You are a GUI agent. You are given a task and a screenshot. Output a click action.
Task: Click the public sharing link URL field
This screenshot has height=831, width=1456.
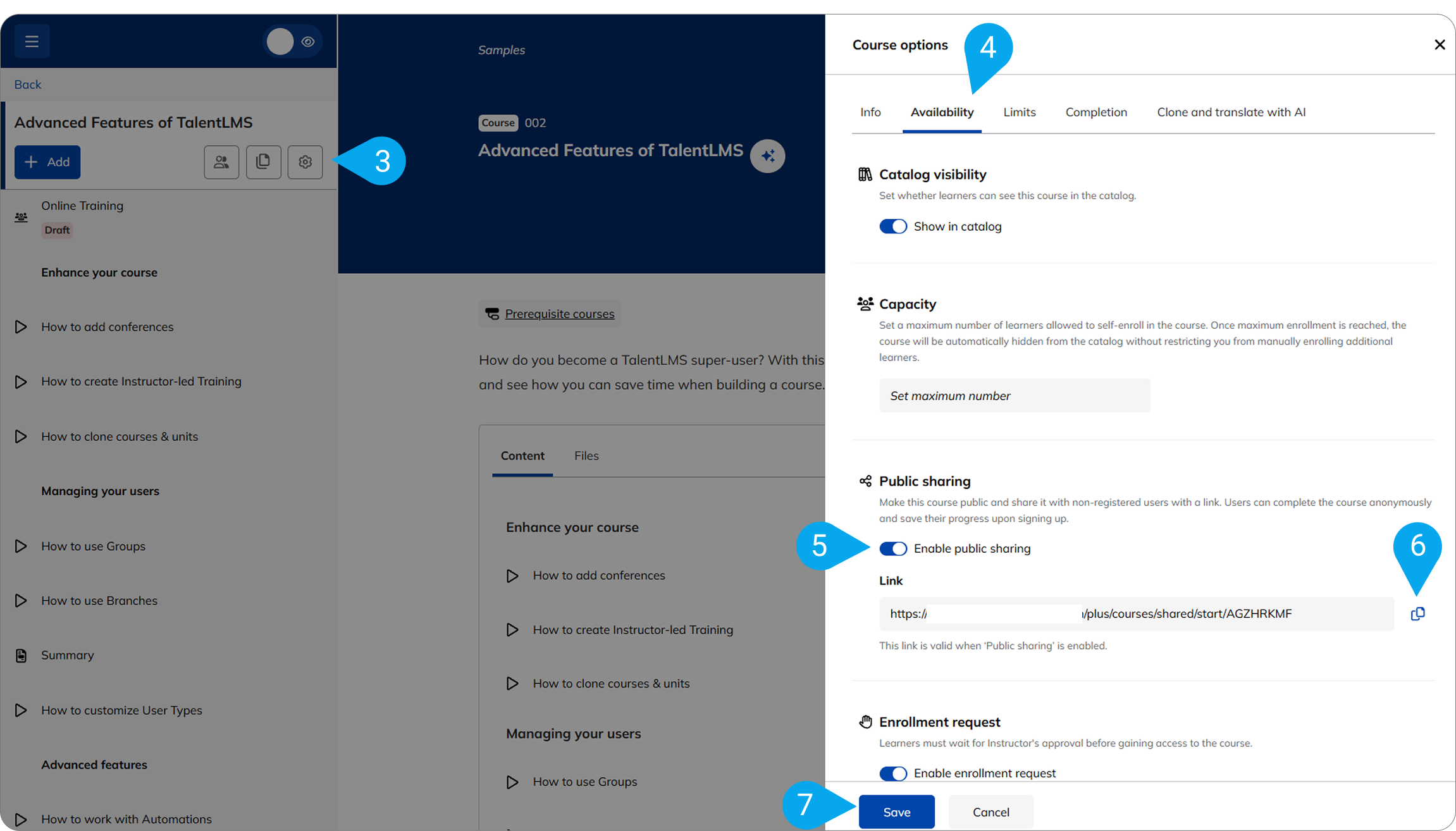tap(1137, 613)
